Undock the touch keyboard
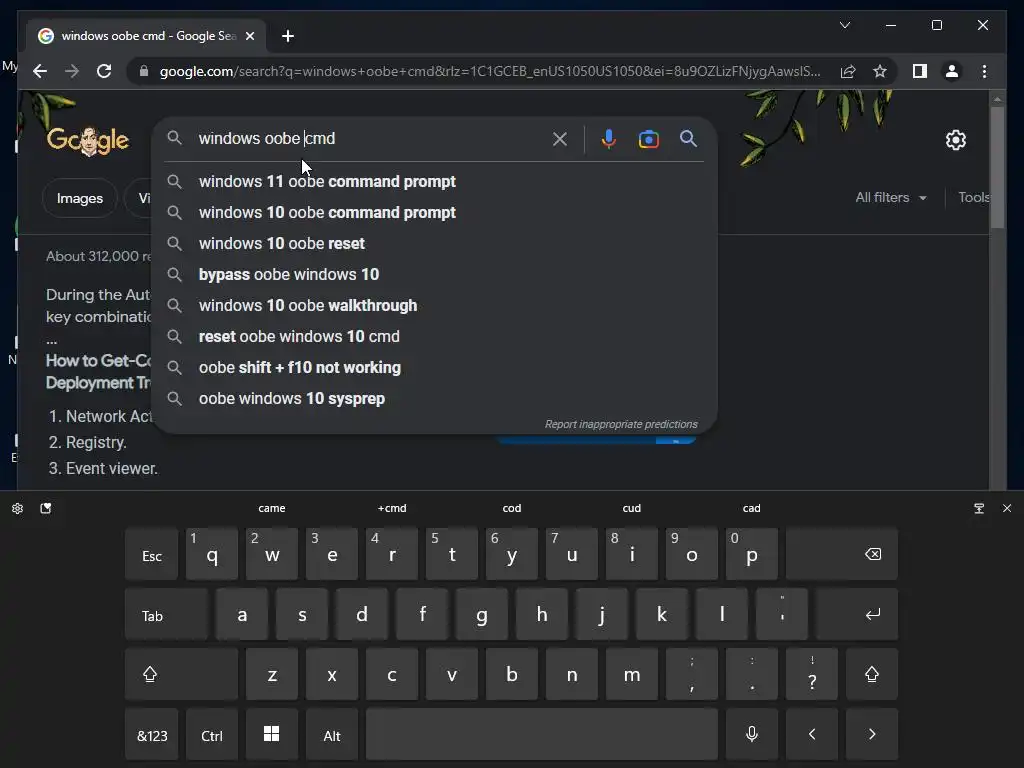Screen dimensions: 1024x768 pos(979,508)
